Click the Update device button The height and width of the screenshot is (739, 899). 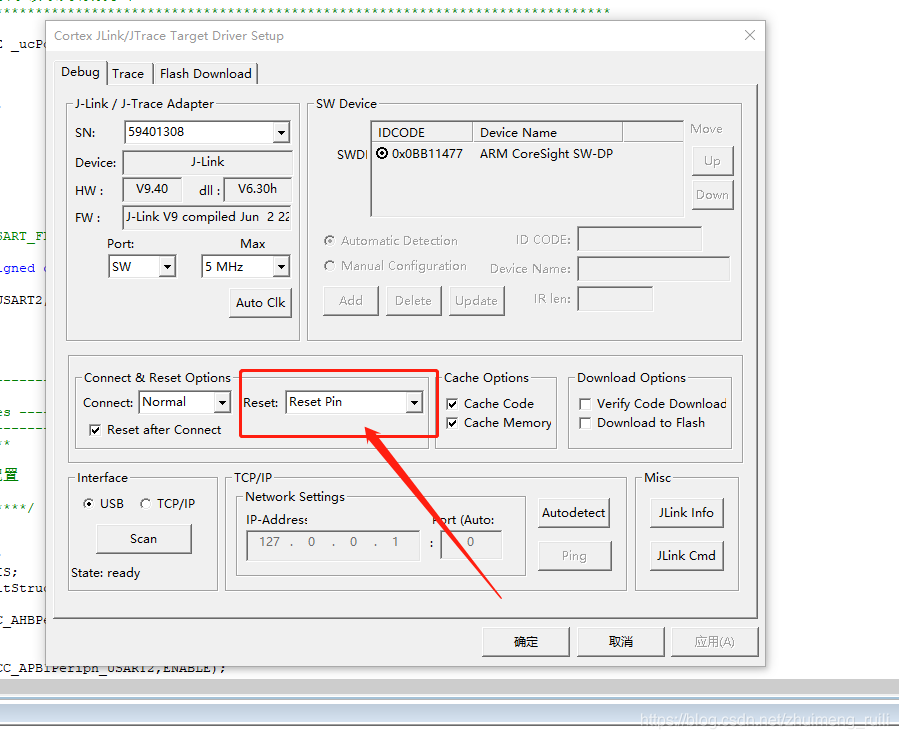coord(476,301)
